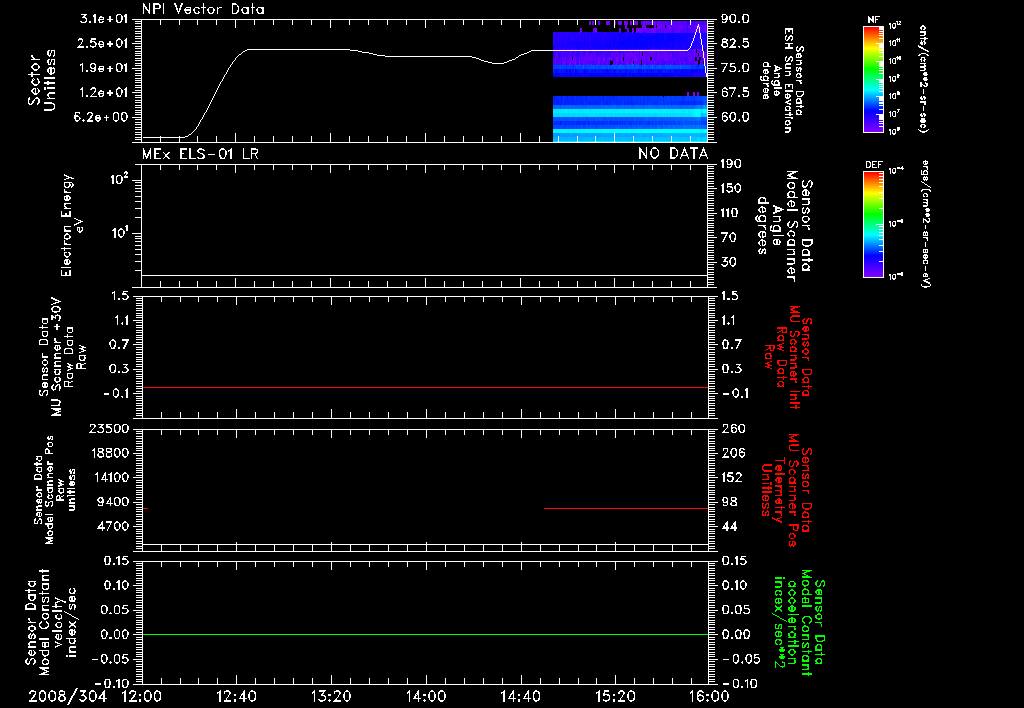
Task: Click the 190 scanner angle tick
Action: tap(731, 164)
